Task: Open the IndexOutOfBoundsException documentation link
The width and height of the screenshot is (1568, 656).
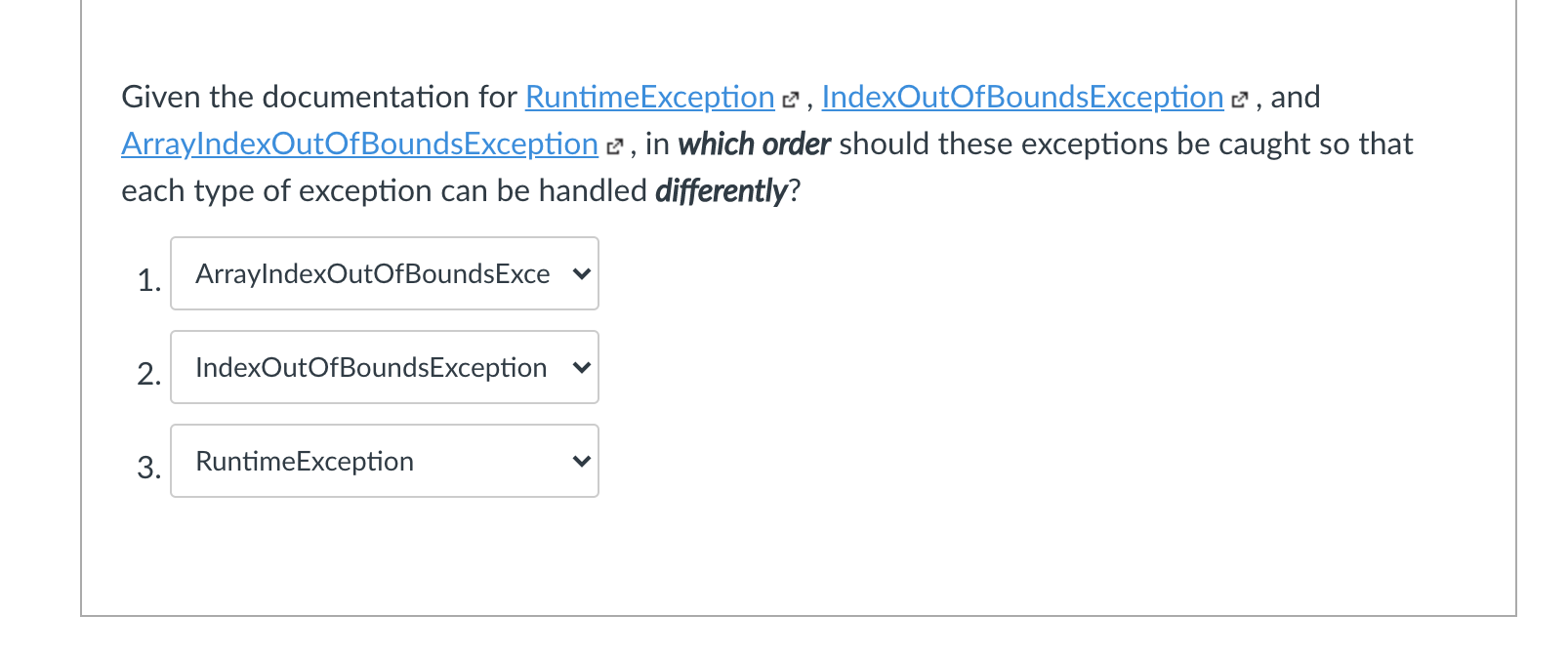Action: click(1020, 98)
